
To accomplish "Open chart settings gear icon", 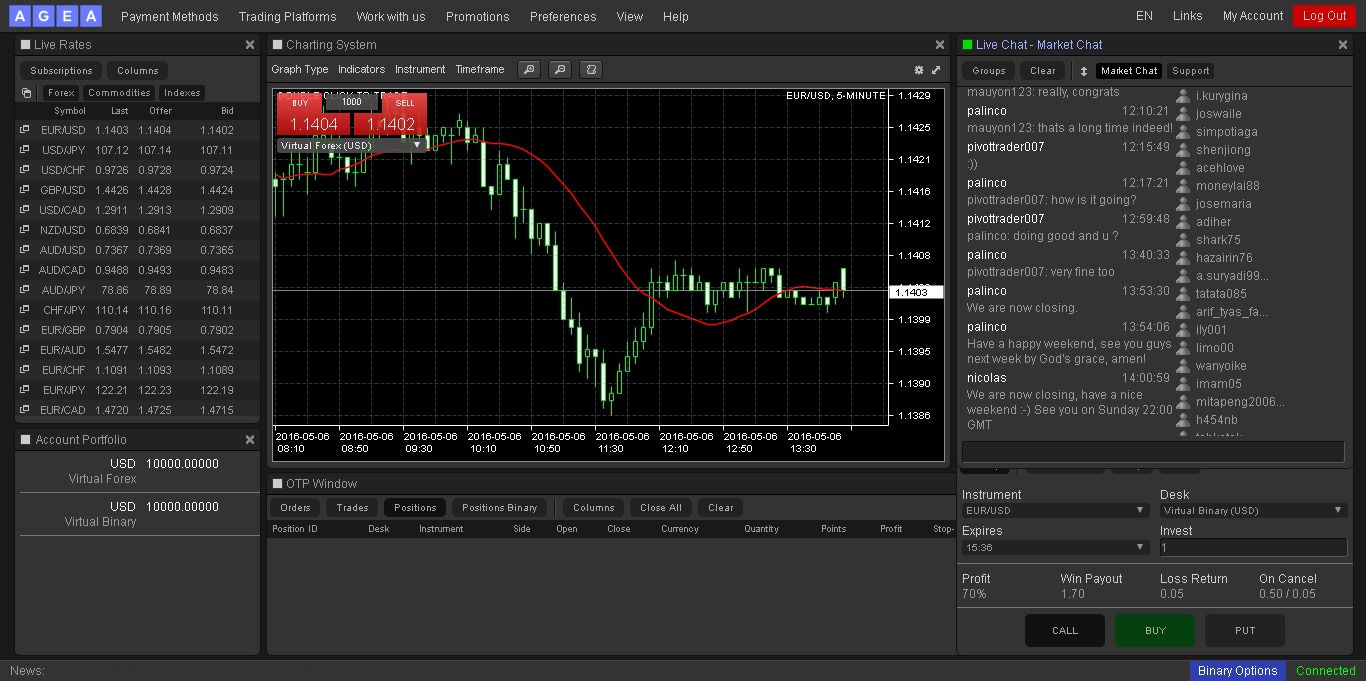I will coord(919,70).
